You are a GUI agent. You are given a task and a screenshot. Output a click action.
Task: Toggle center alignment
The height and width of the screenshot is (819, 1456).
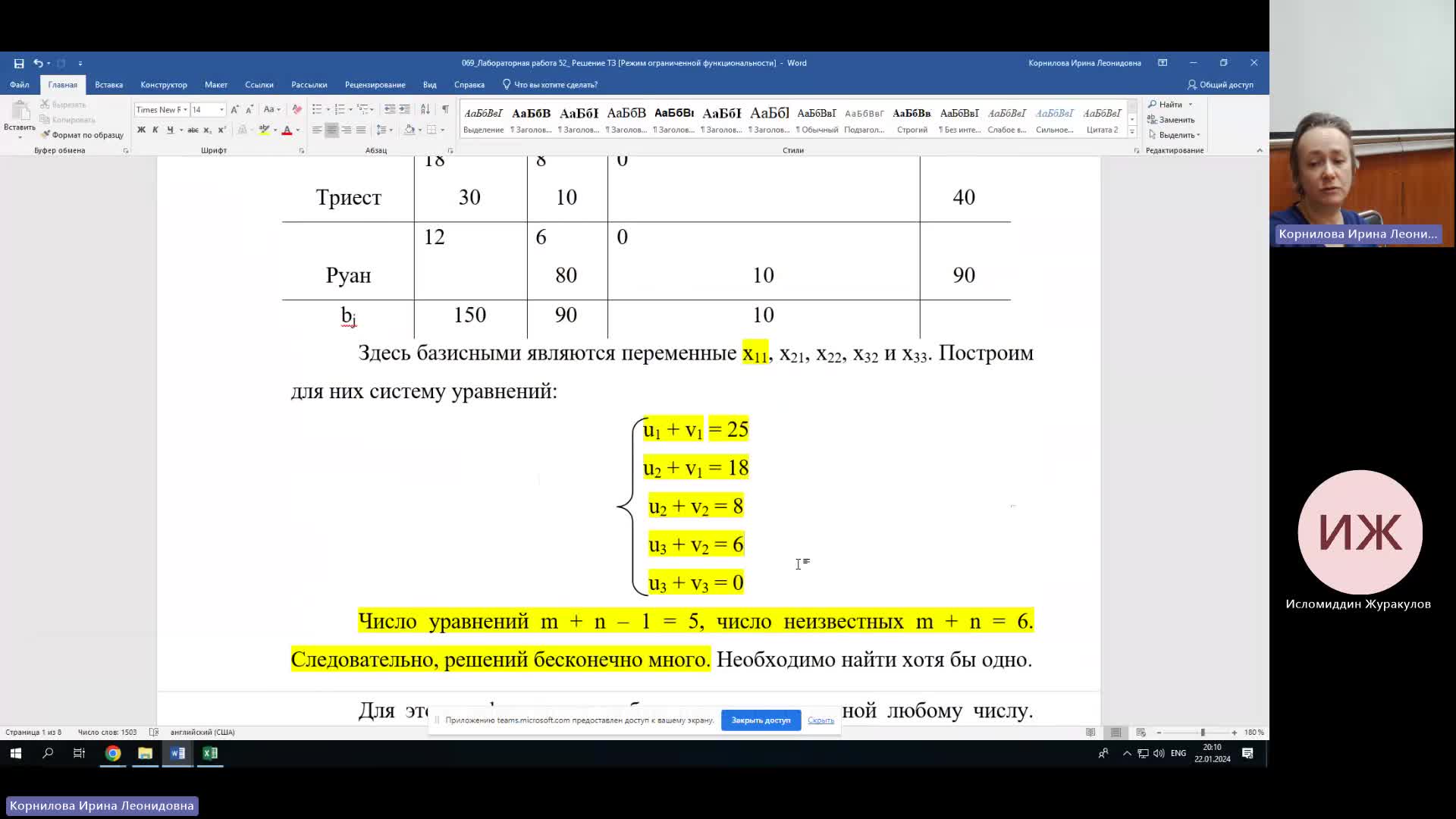point(331,130)
